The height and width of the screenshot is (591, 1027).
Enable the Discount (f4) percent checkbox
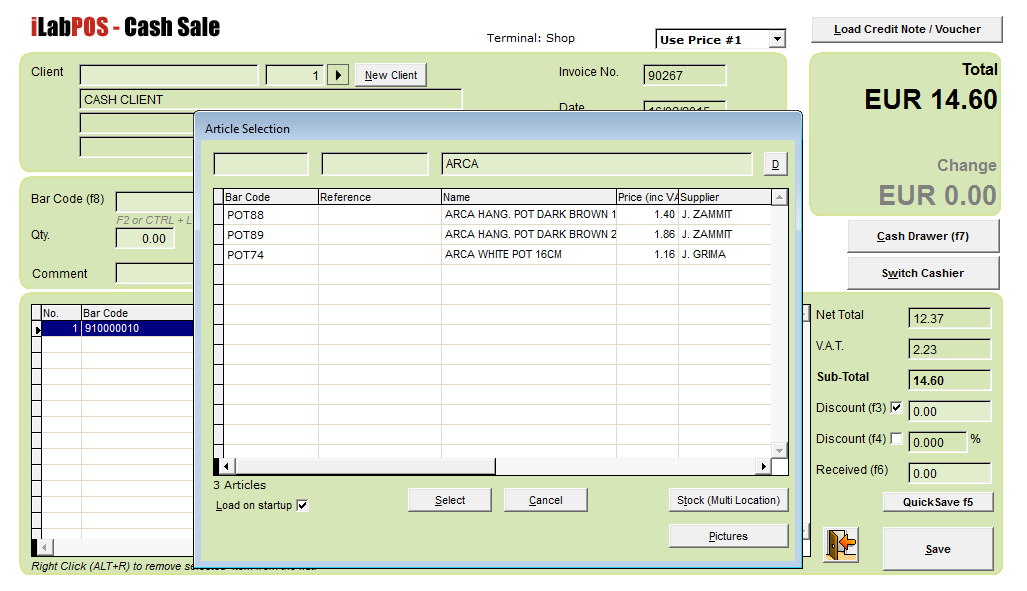pyautogui.click(x=896, y=439)
